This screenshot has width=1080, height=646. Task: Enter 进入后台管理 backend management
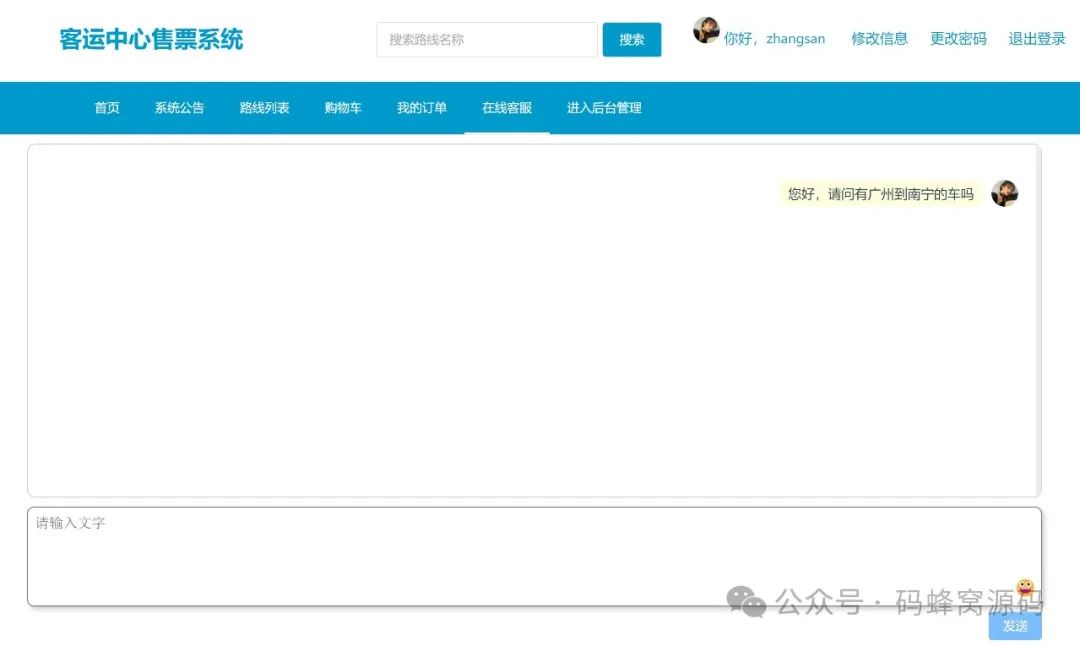point(604,107)
